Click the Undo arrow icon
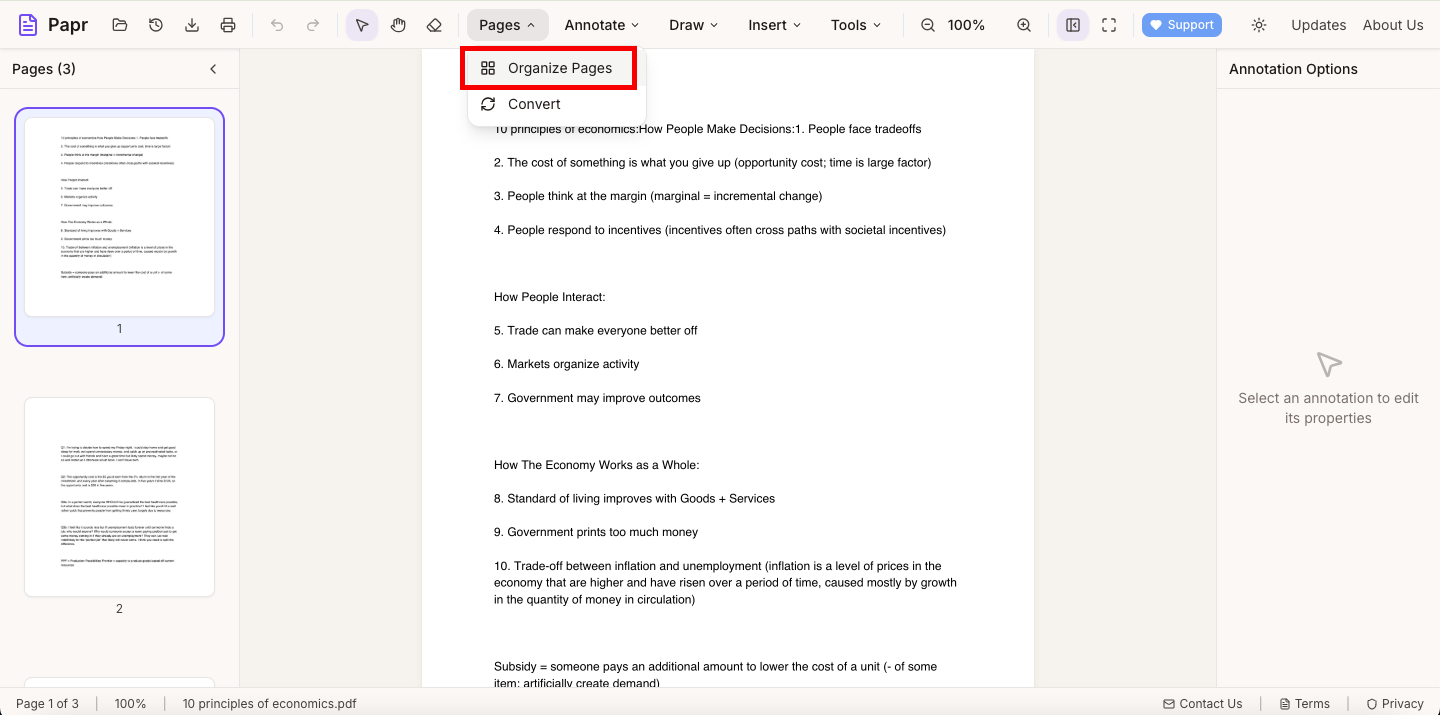Screen dimensions: 1440x715 tap(277, 24)
